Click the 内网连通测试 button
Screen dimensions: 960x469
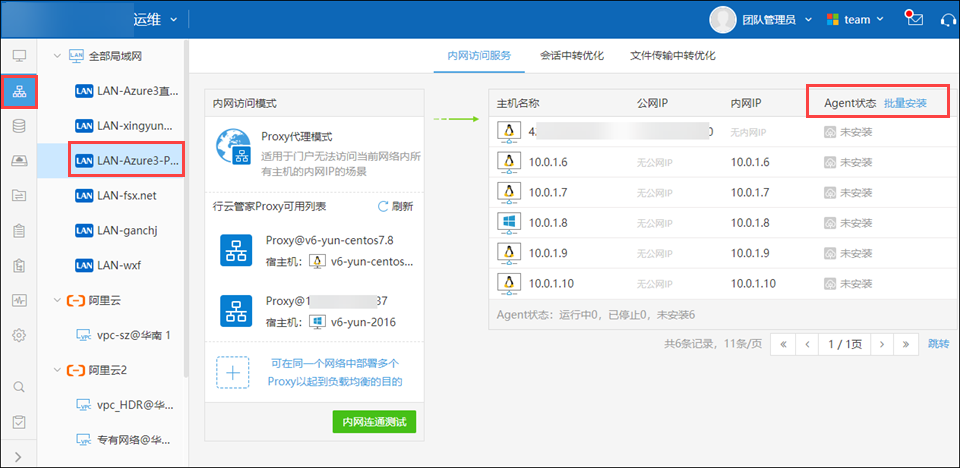tap(374, 423)
